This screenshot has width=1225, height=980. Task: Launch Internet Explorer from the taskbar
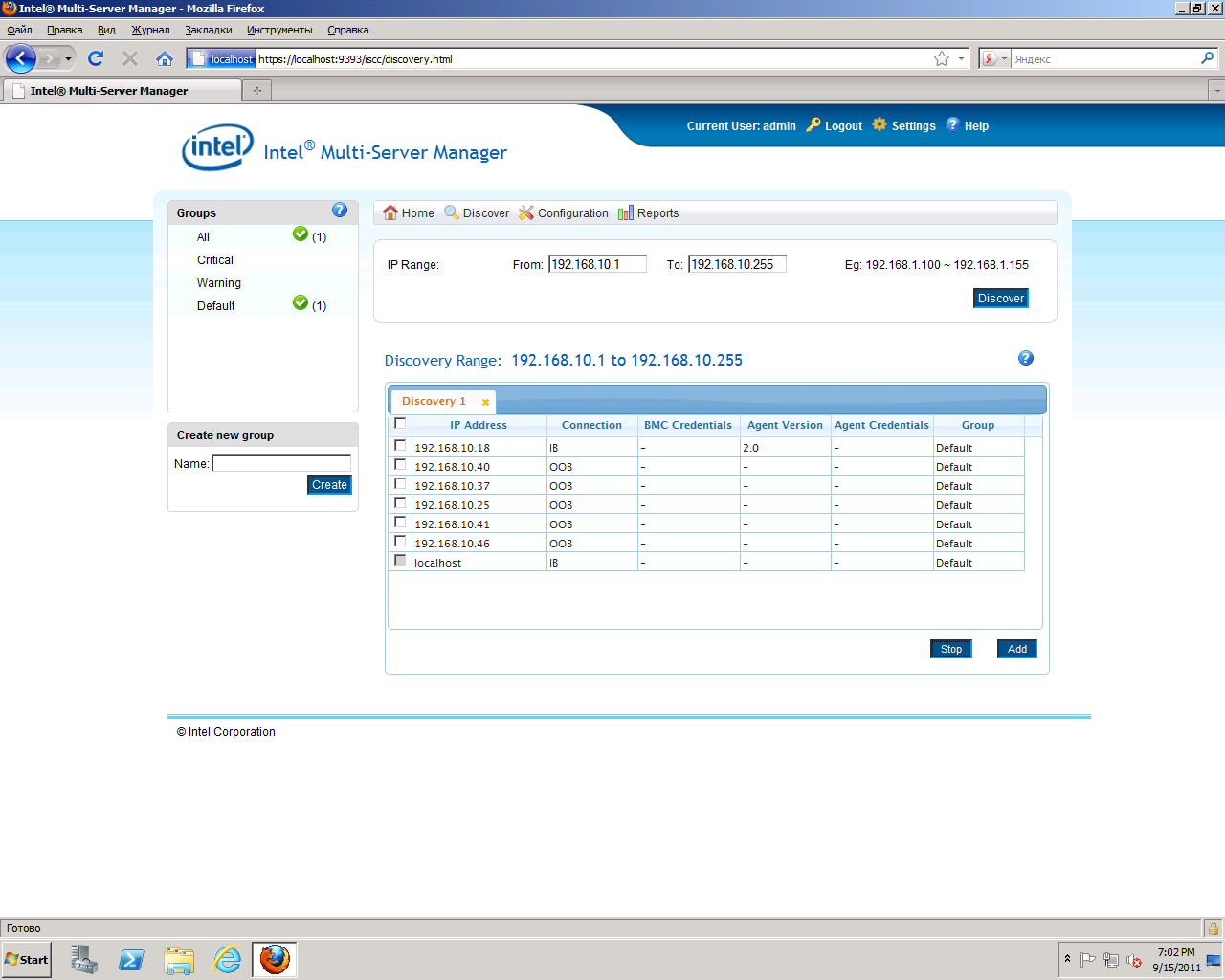[227, 959]
